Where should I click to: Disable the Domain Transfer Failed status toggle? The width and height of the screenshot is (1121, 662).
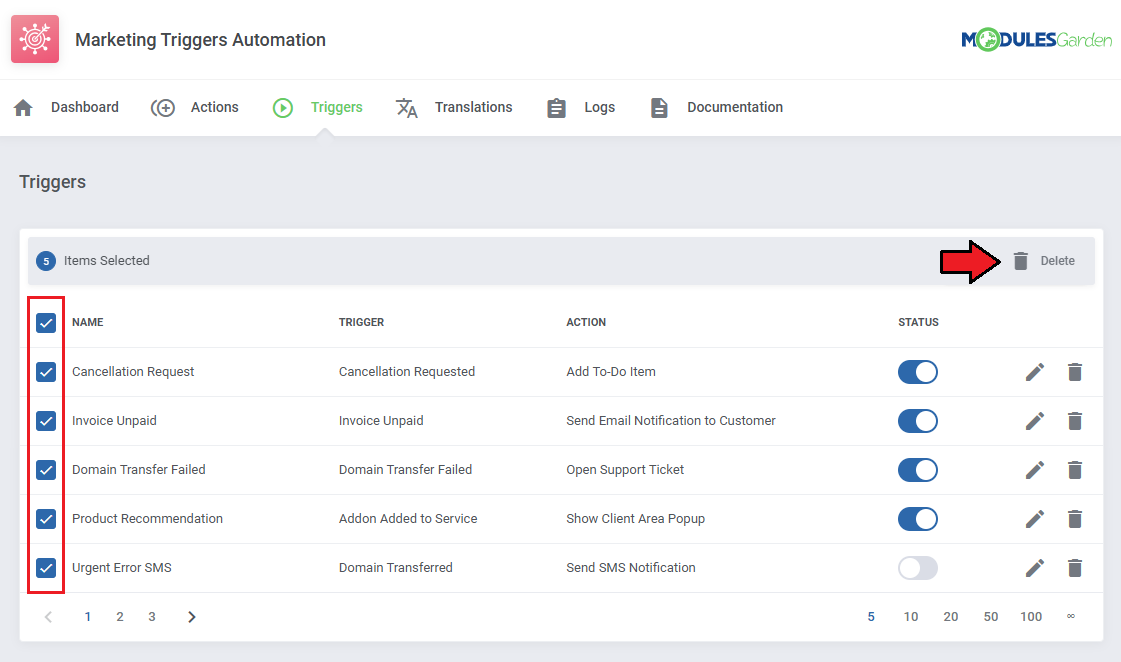click(918, 470)
